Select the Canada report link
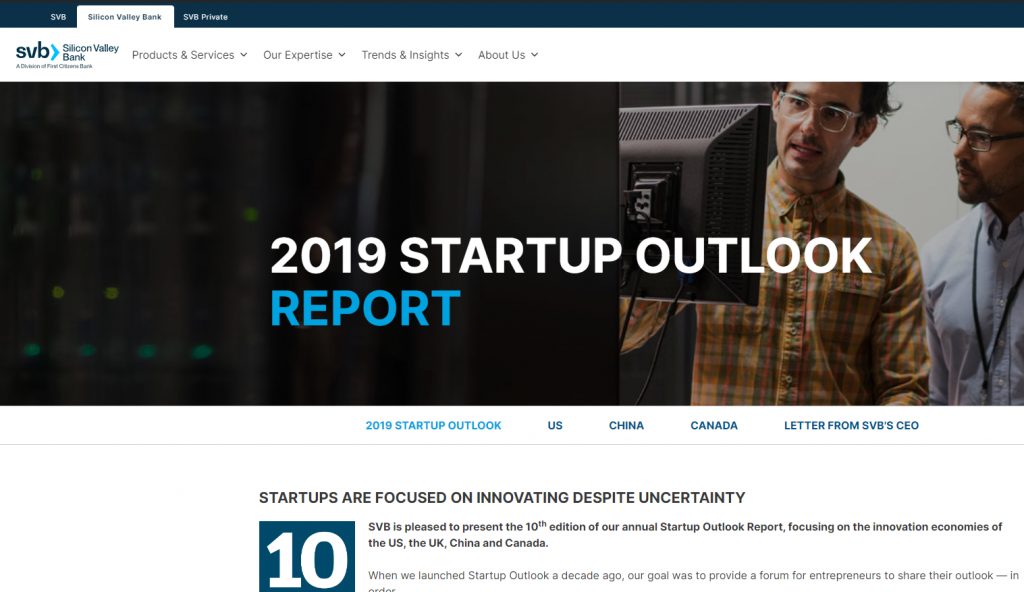The height and width of the screenshot is (592, 1024). point(714,425)
